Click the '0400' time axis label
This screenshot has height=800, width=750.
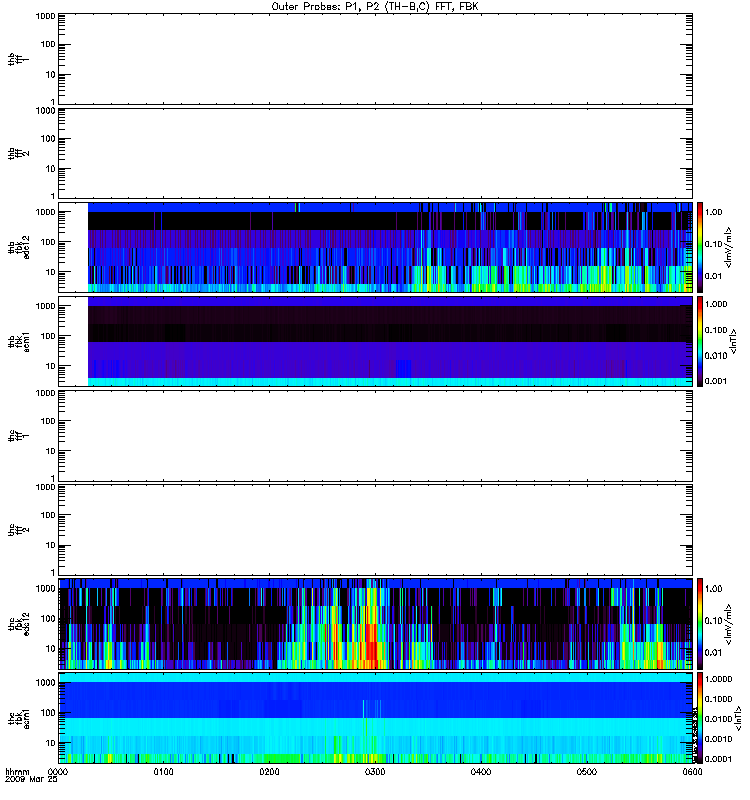pos(481,772)
